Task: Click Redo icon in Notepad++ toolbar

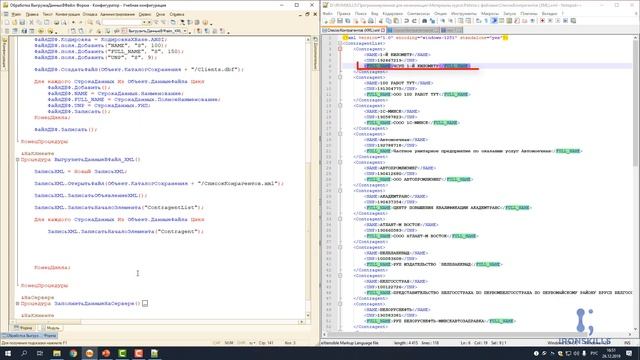Action: point(414,20)
